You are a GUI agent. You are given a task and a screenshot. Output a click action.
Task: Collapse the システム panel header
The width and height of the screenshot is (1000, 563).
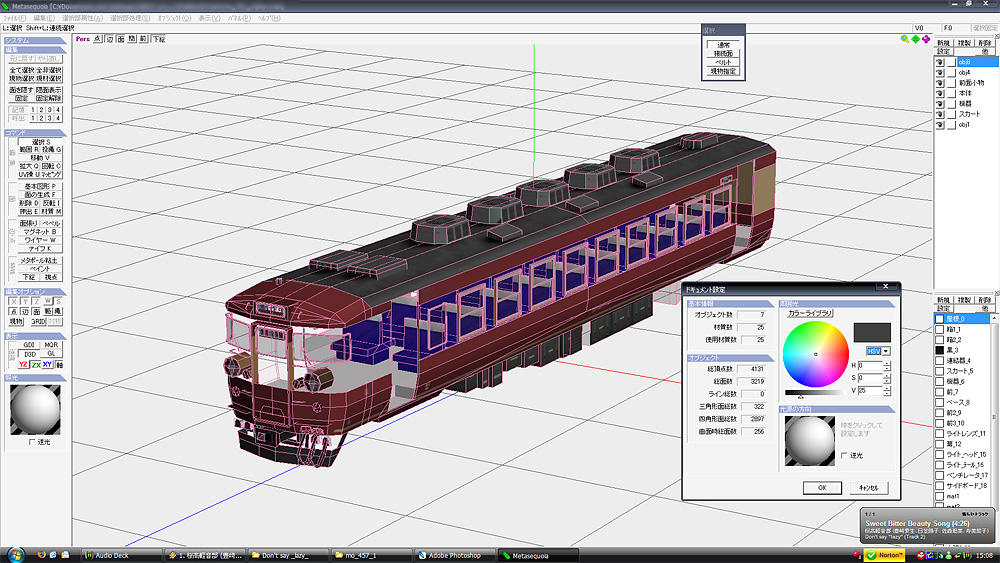click(35, 40)
